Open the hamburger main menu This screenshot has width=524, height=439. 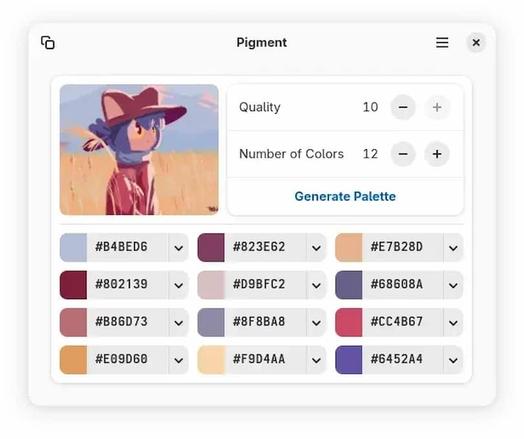pyautogui.click(x=442, y=42)
